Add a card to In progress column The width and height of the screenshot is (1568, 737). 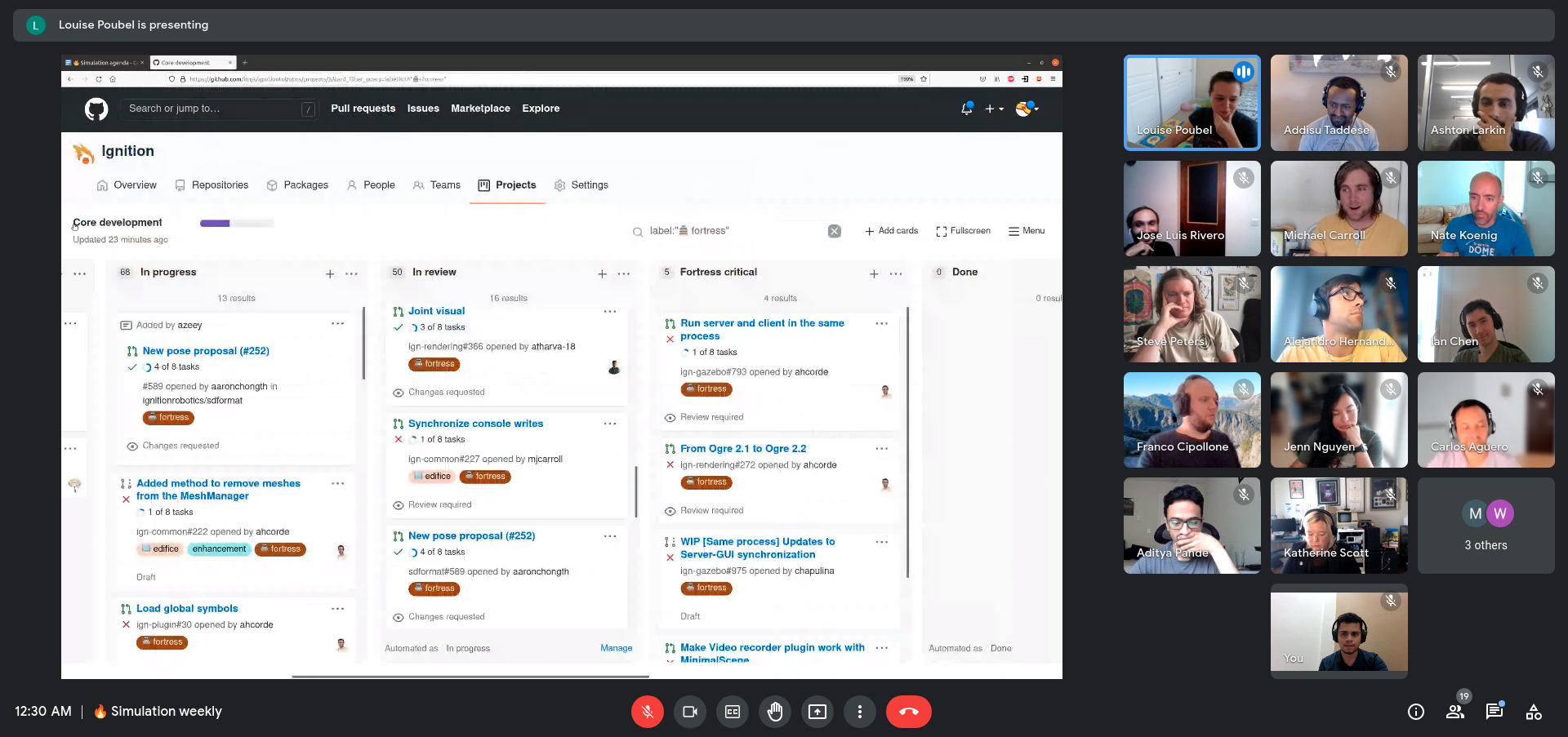point(330,274)
